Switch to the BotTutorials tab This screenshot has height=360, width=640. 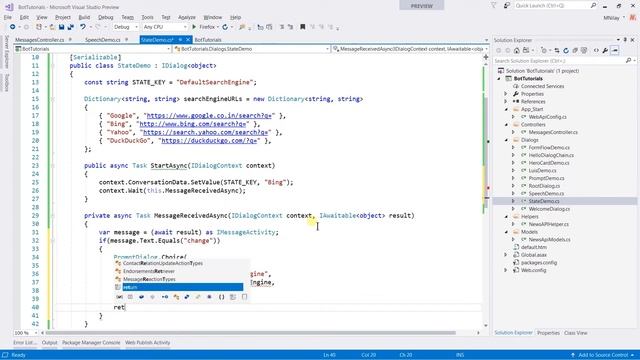[208, 40]
